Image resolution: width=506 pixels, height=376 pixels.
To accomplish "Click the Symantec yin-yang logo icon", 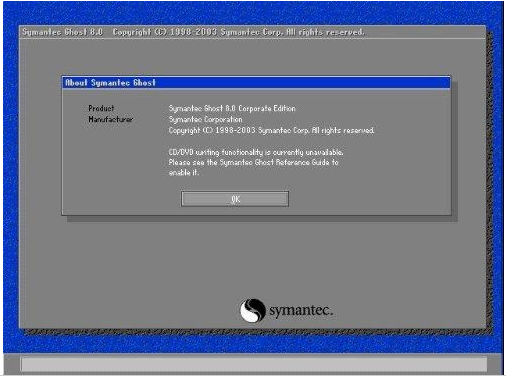I will click(x=253, y=310).
